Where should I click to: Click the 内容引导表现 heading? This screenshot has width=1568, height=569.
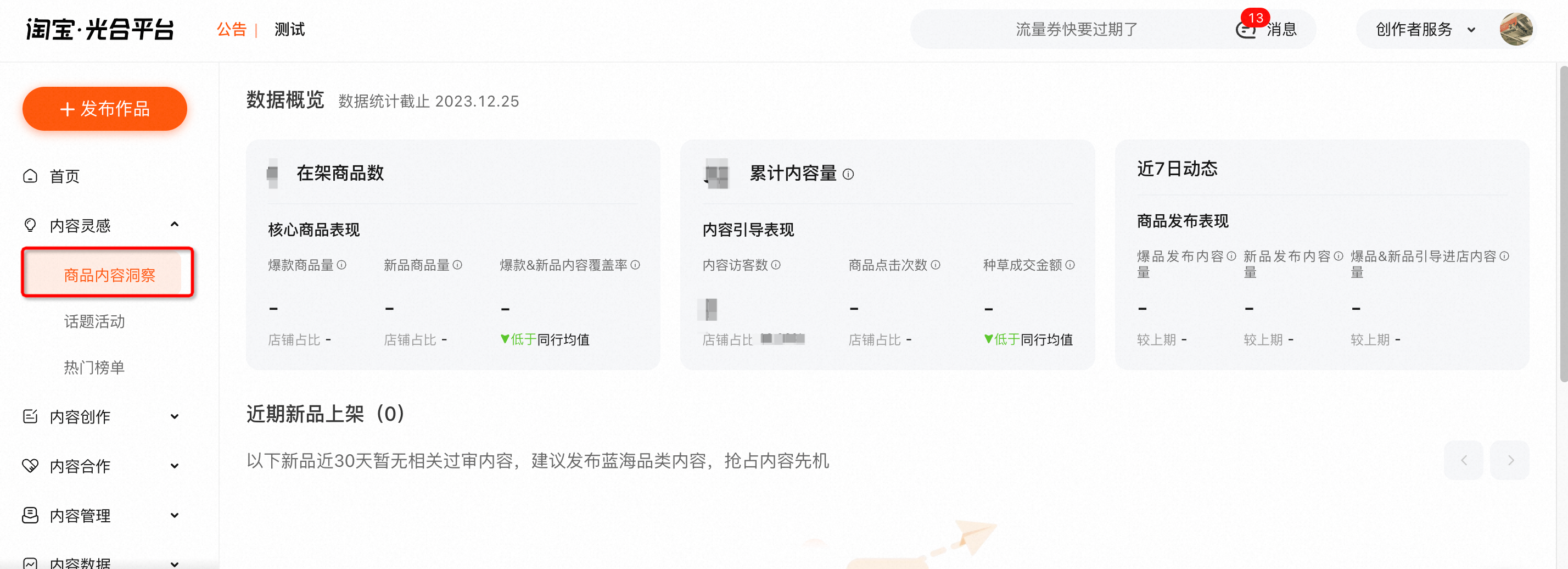click(x=747, y=230)
